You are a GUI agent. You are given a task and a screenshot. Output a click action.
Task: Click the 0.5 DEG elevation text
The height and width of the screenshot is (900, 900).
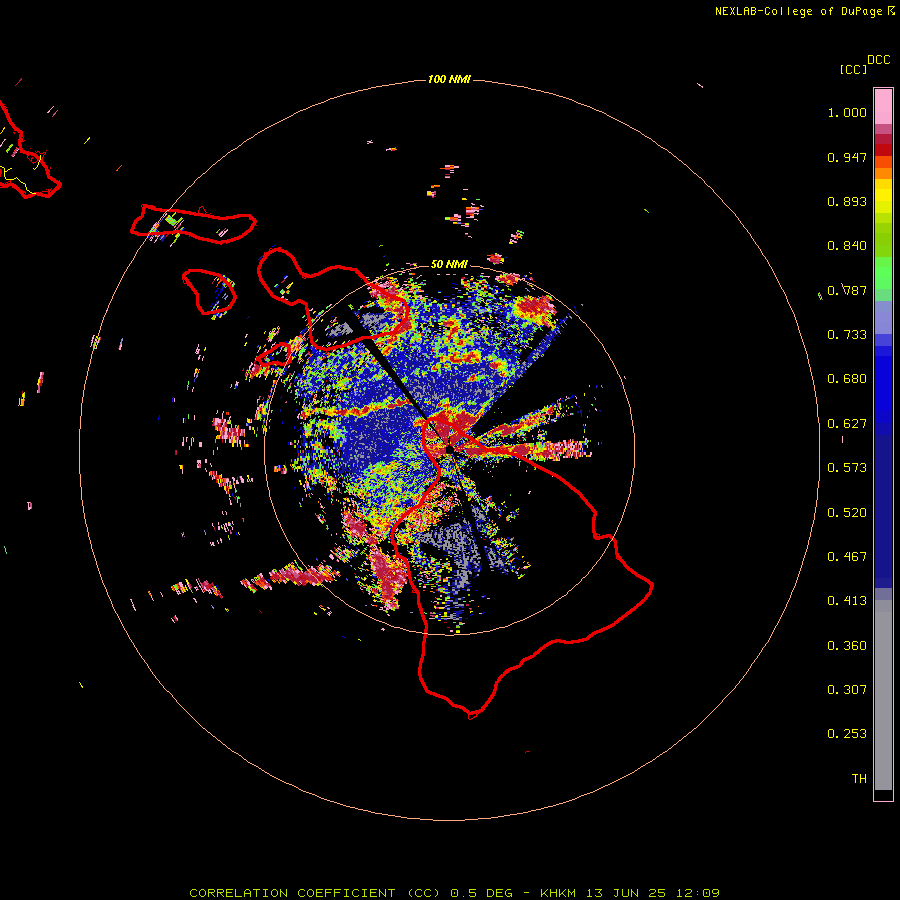482,893
